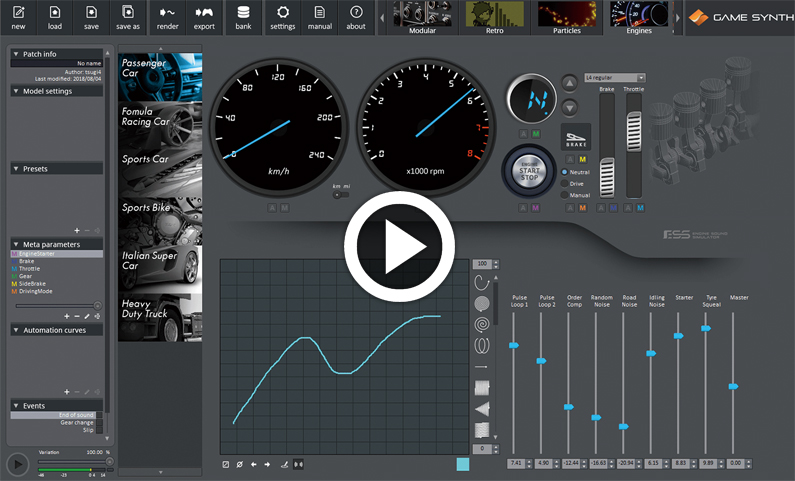Screen dimensions: 795x481
Task: Switch to the Modular model tab
Action: click(422, 18)
